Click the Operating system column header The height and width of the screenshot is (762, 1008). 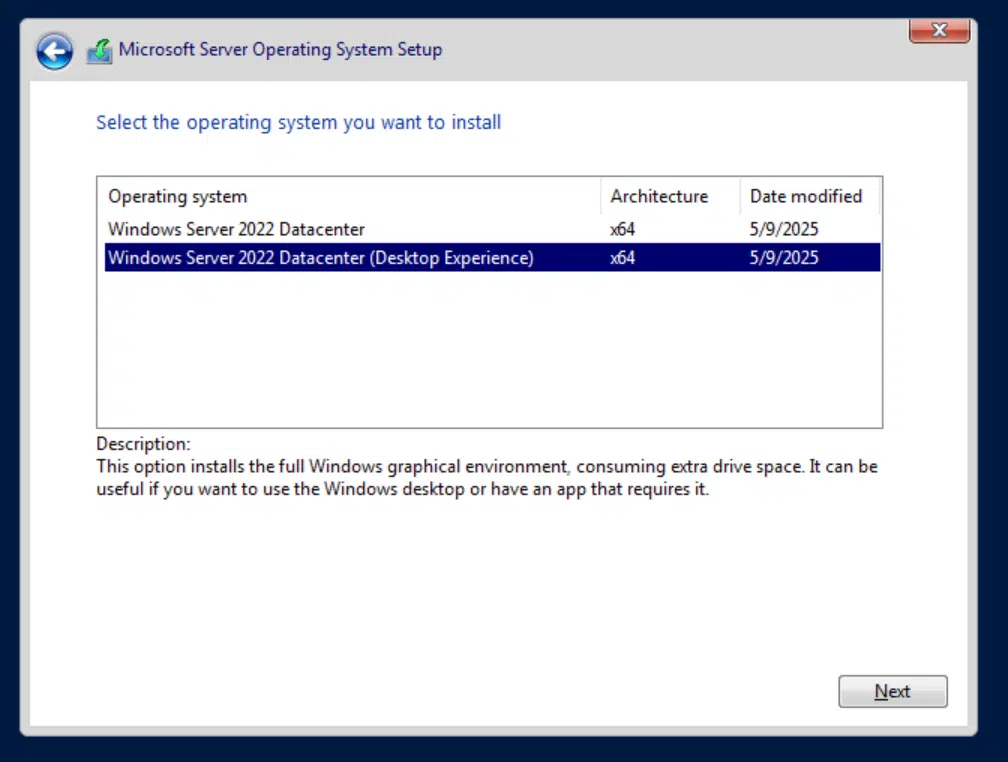point(178,196)
